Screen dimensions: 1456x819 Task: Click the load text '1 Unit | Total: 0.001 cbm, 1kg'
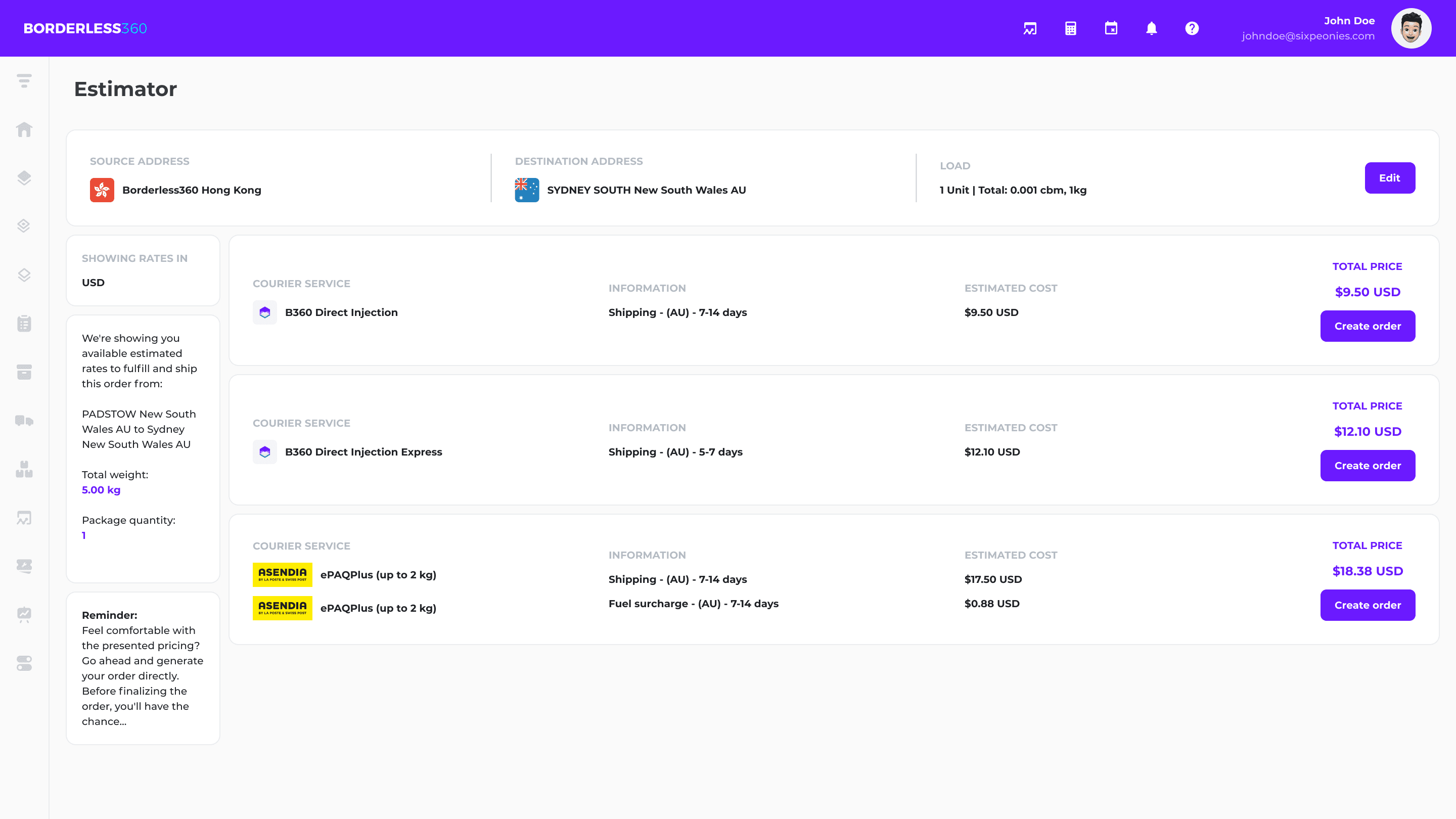[x=1013, y=190]
